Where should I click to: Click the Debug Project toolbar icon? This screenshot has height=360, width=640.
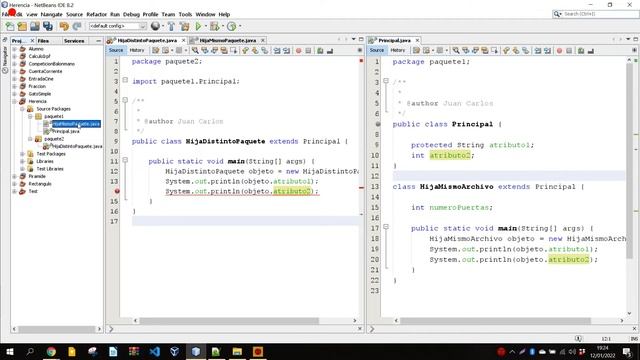coord(214,27)
